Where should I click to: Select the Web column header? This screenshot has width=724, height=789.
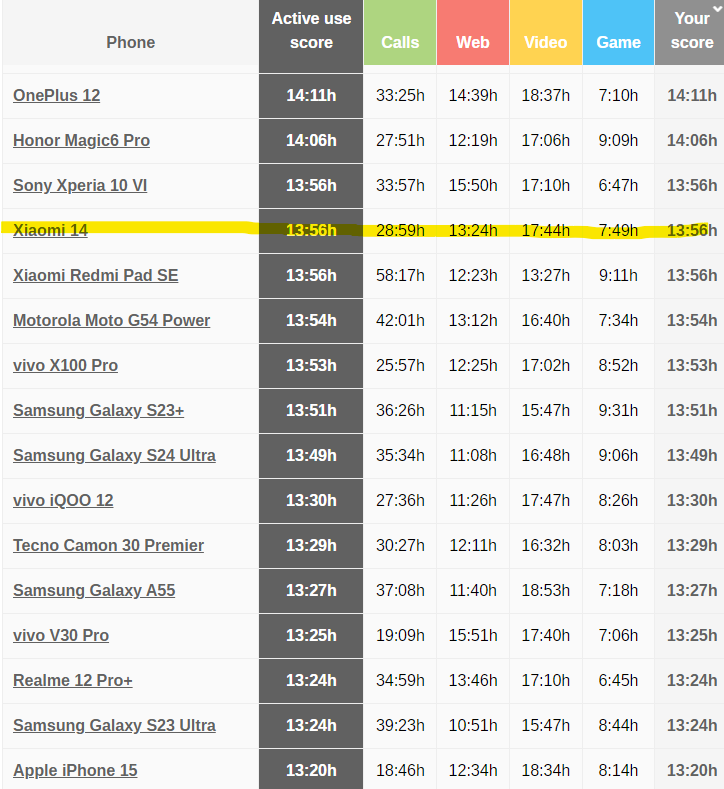point(473,42)
